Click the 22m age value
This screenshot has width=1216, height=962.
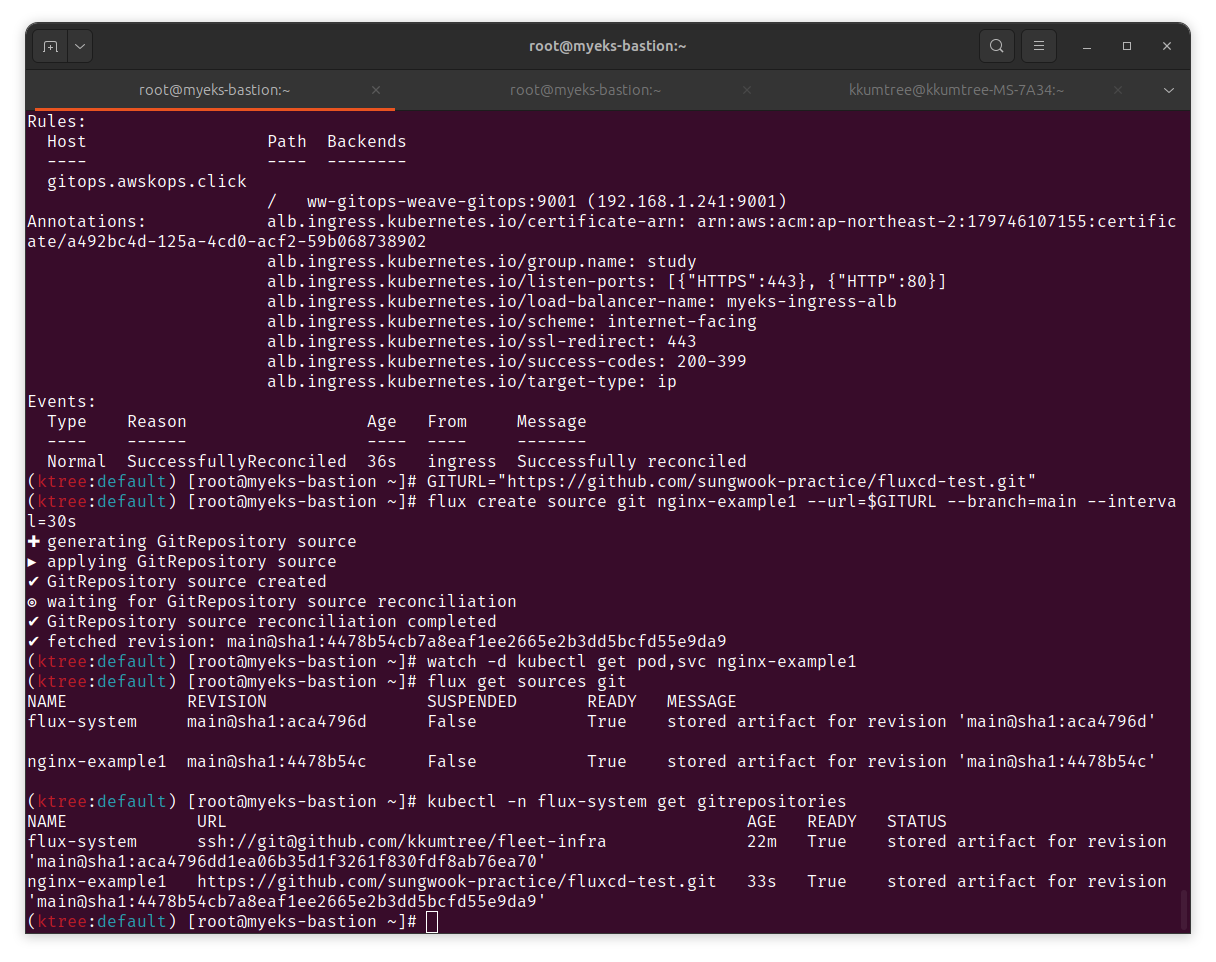coord(762,841)
